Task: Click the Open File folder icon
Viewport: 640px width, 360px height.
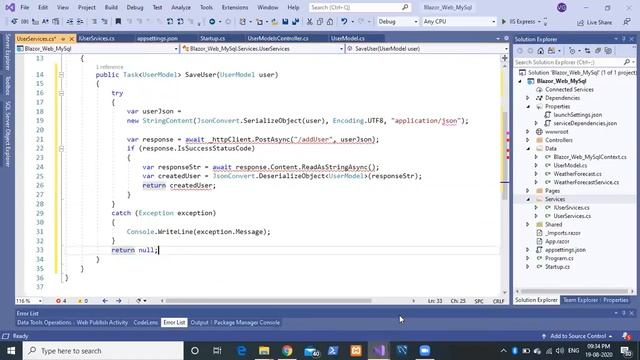Action: [x=275, y=22]
